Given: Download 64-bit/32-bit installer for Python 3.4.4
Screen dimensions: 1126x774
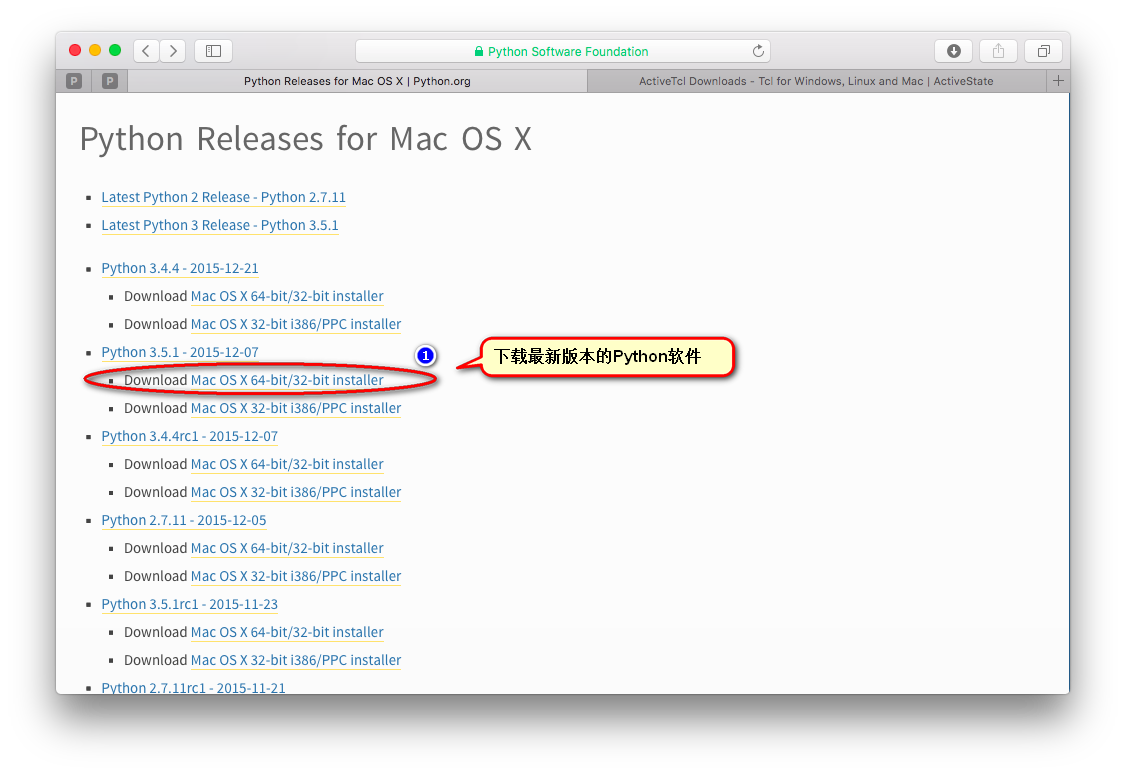Looking at the screenshot, I should tap(287, 297).
